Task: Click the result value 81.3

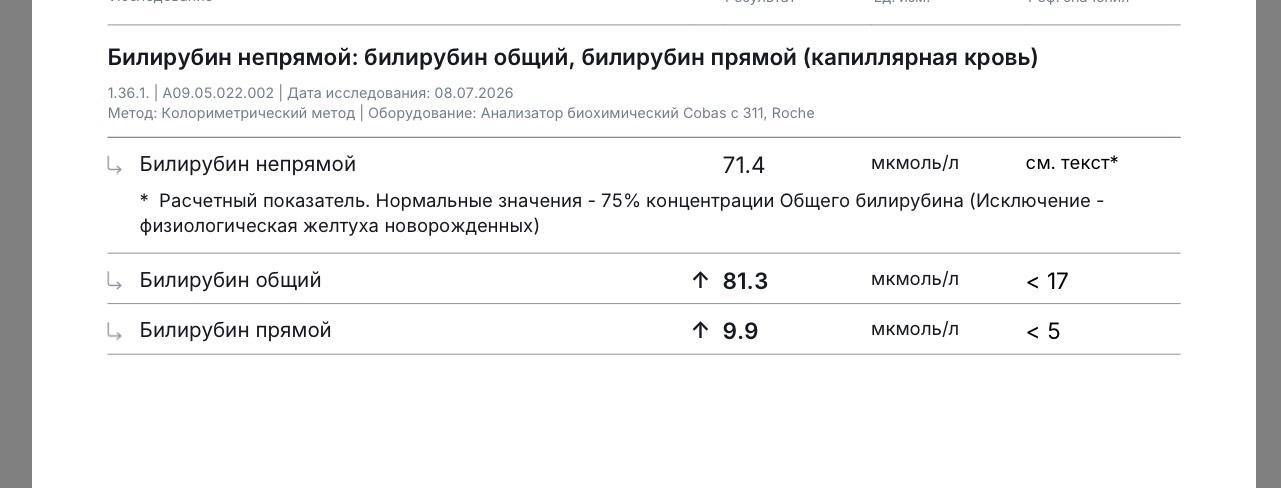Action: click(x=745, y=281)
